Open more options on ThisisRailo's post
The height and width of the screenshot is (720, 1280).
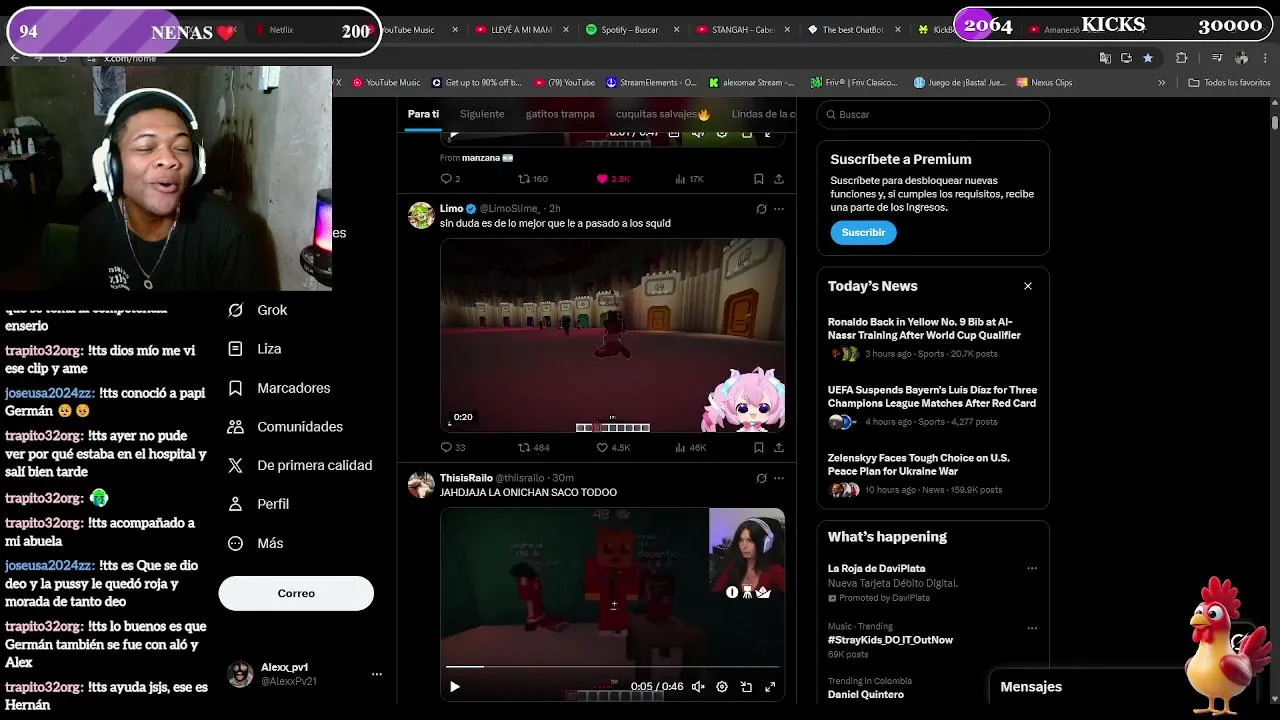click(x=779, y=478)
